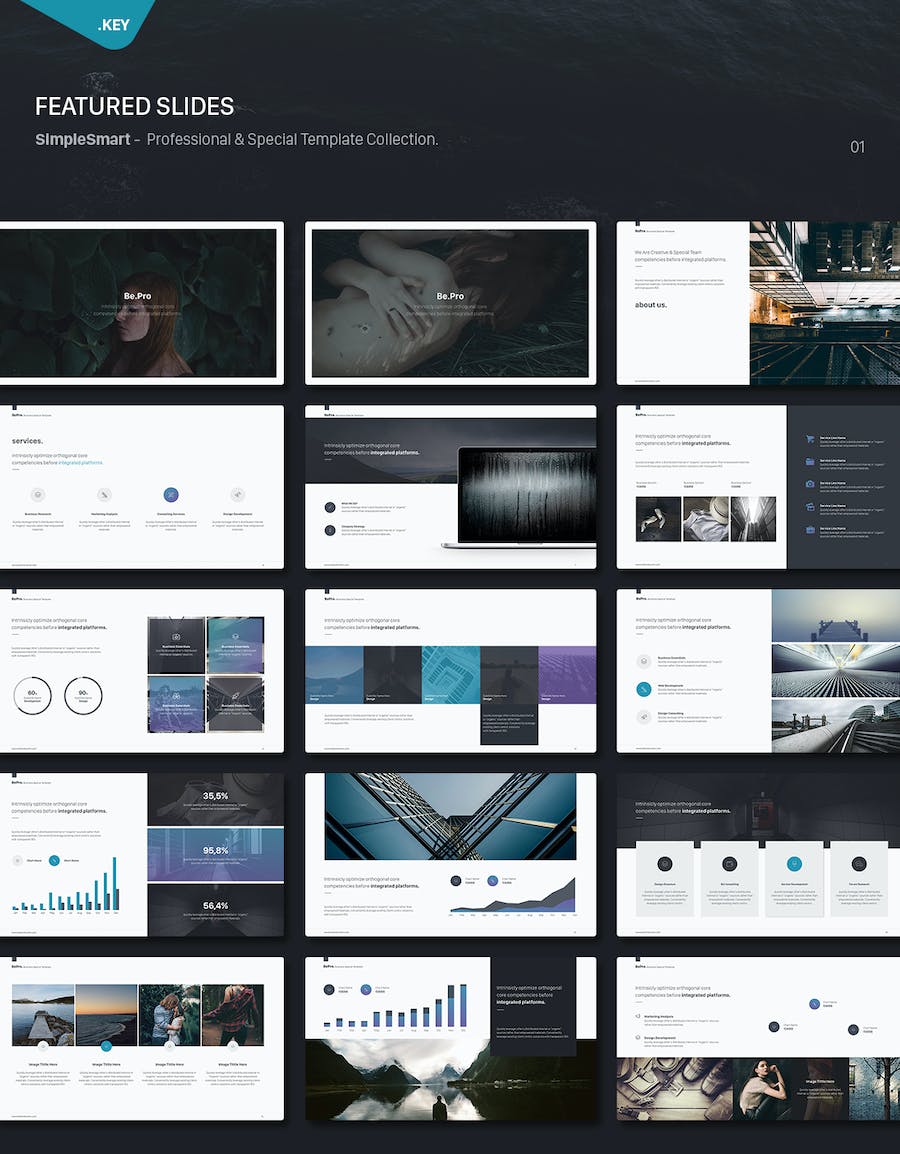Screen dimensions: 900x1154
Task: Click the sunset beach photo in gallery slide
Action: pyautogui.click(x=106, y=1015)
